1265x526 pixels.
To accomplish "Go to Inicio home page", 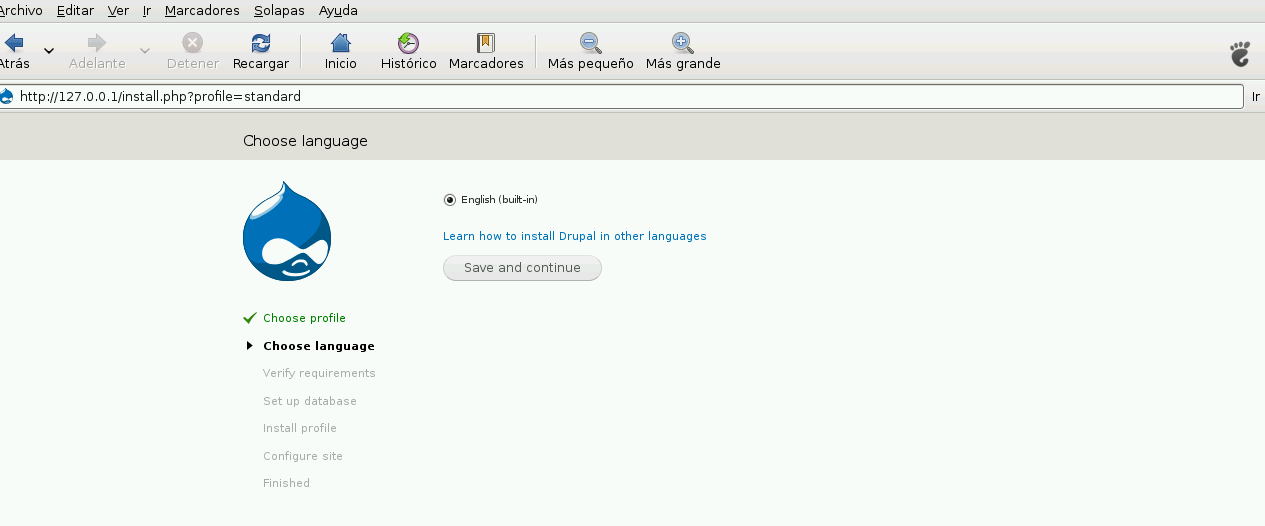I will click(340, 51).
